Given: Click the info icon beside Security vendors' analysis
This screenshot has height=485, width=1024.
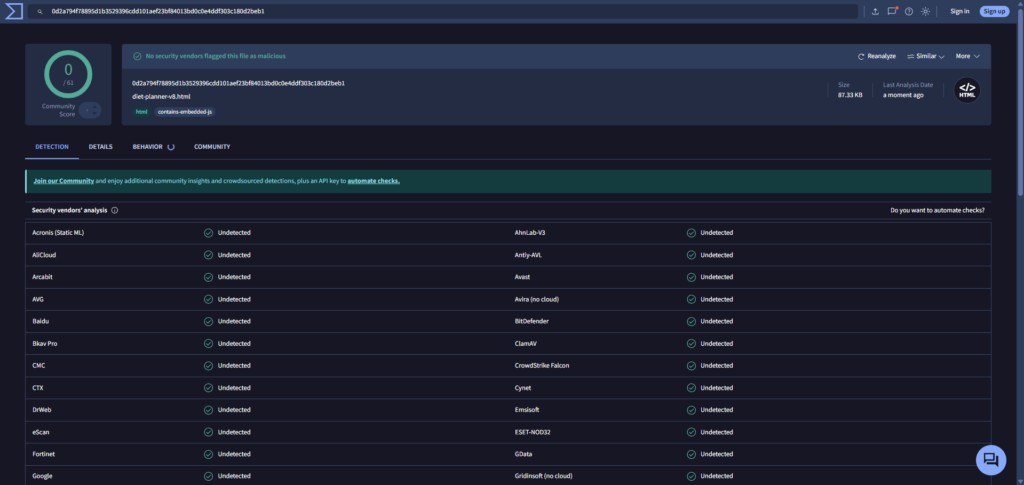Looking at the screenshot, I should tap(115, 210).
